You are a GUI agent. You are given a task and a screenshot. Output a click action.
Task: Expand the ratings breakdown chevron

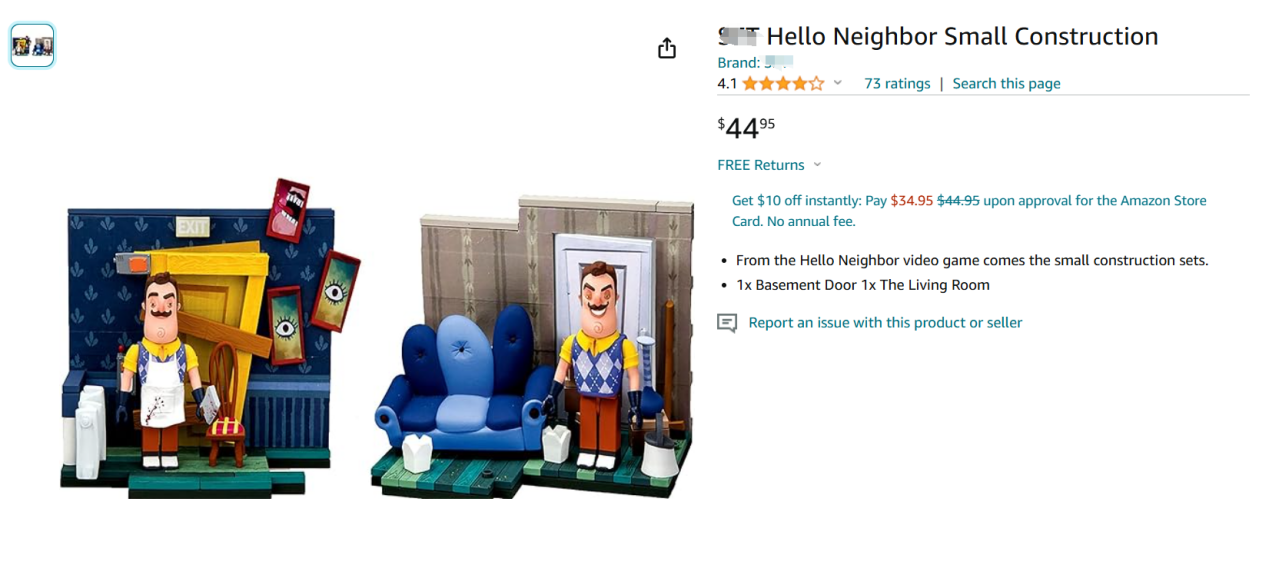click(838, 83)
